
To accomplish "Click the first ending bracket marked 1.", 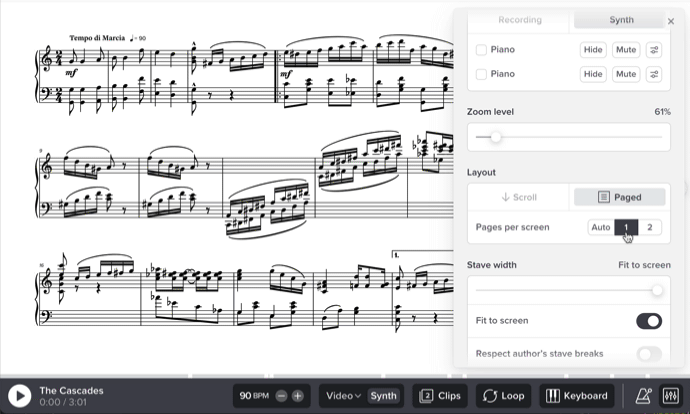I will click(x=422, y=254).
